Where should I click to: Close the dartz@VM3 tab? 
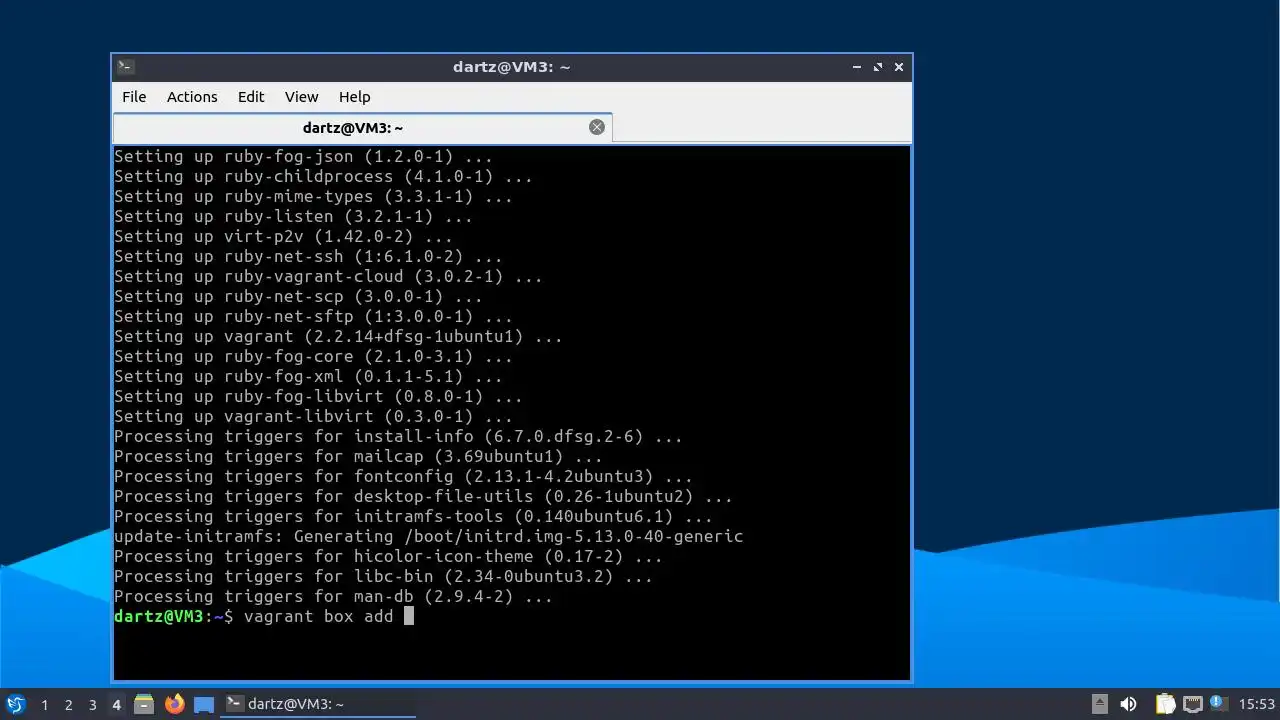(x=597, y=127)
